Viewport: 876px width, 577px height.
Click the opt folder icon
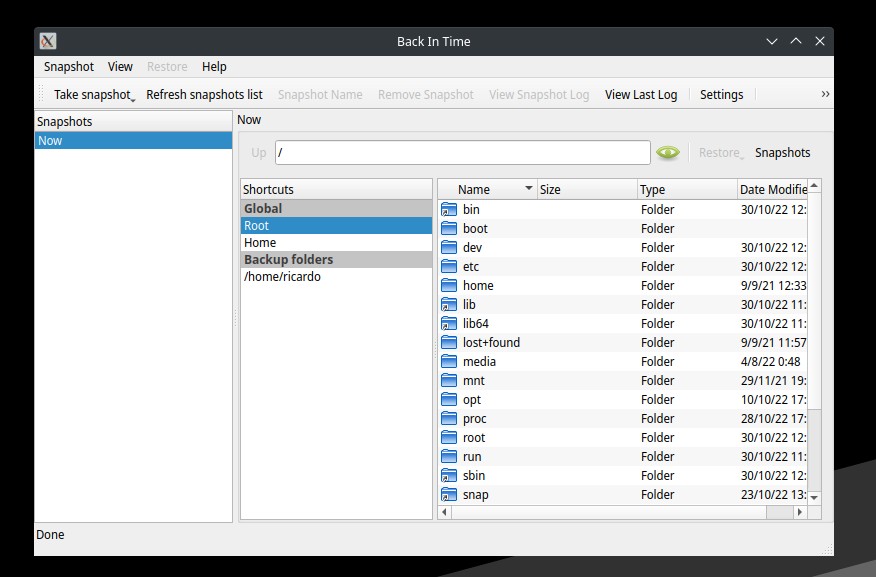click(x=449, y=399)
